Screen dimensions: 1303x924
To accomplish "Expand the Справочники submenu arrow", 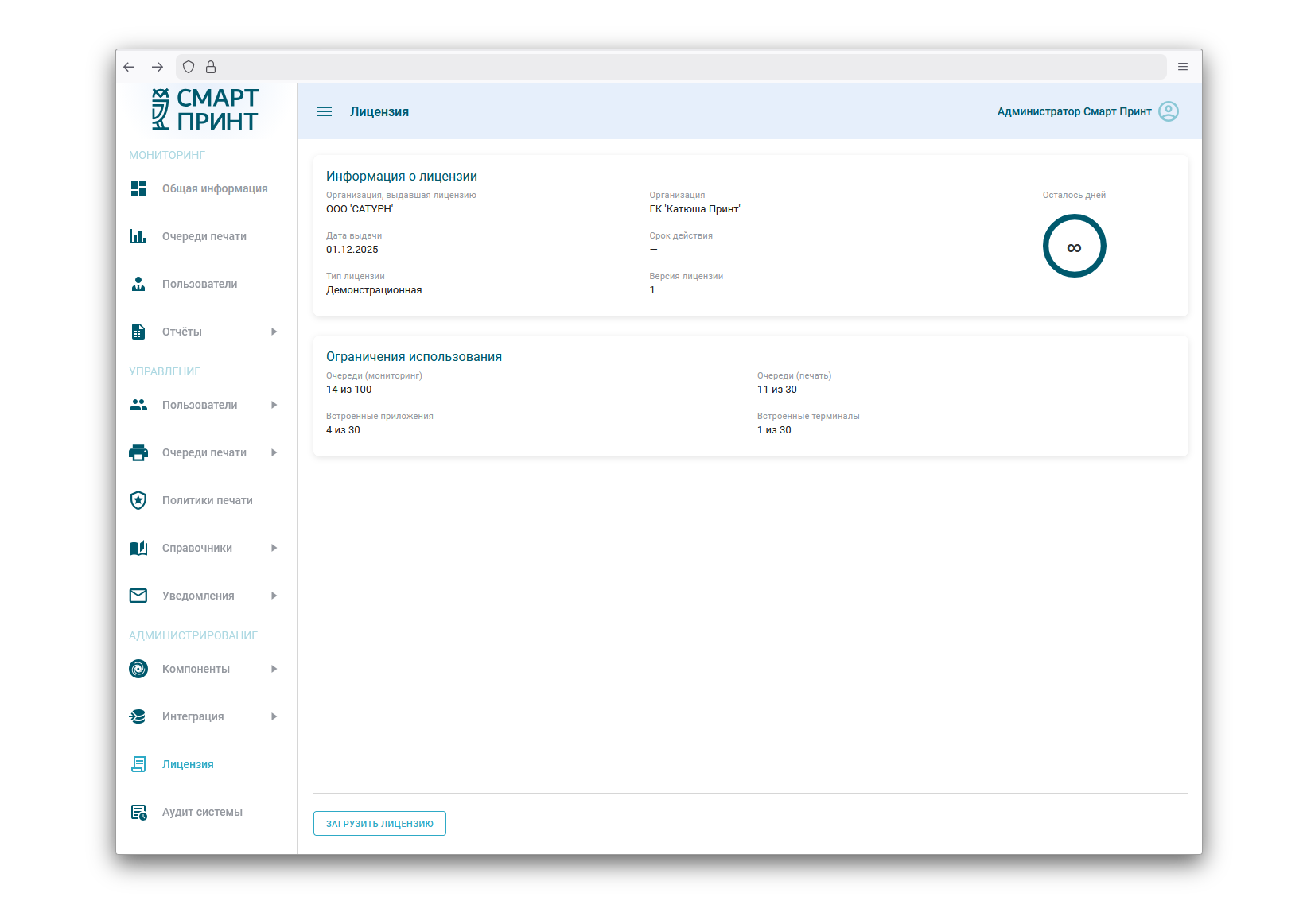I will pyautogui.click(x=274, y=548).
